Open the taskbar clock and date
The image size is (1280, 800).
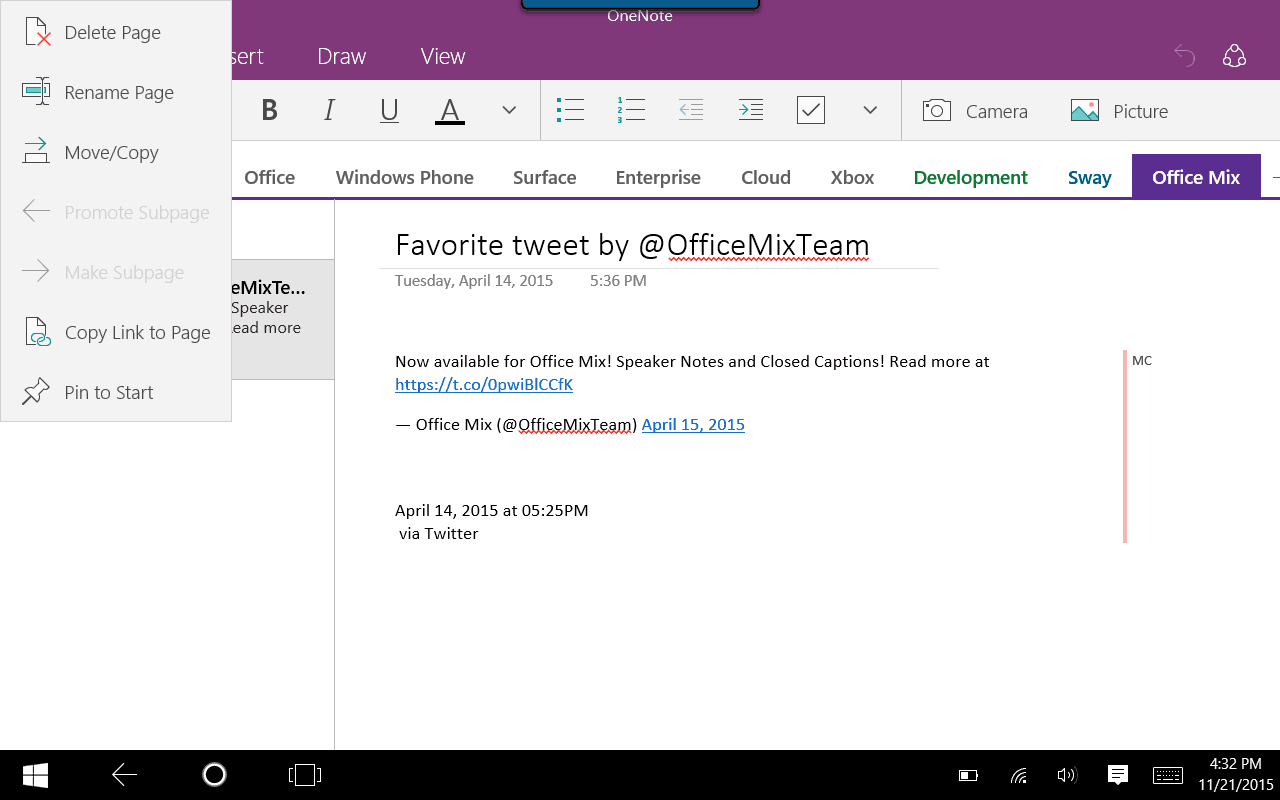pyautogui.click(x=1235, y=775)
